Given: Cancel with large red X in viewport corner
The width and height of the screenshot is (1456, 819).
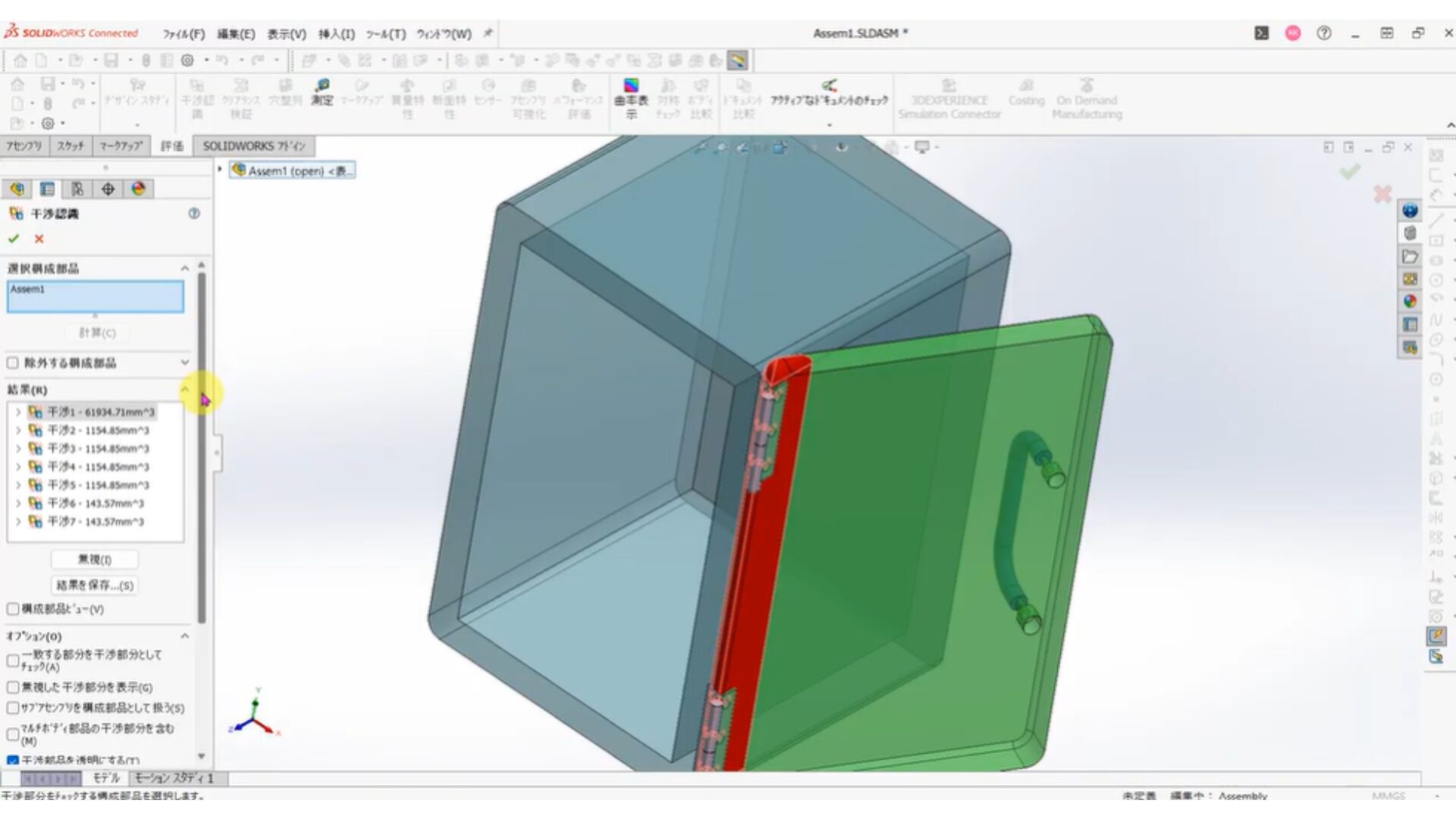Looking at the screenshot, I should click(1382, 194).
